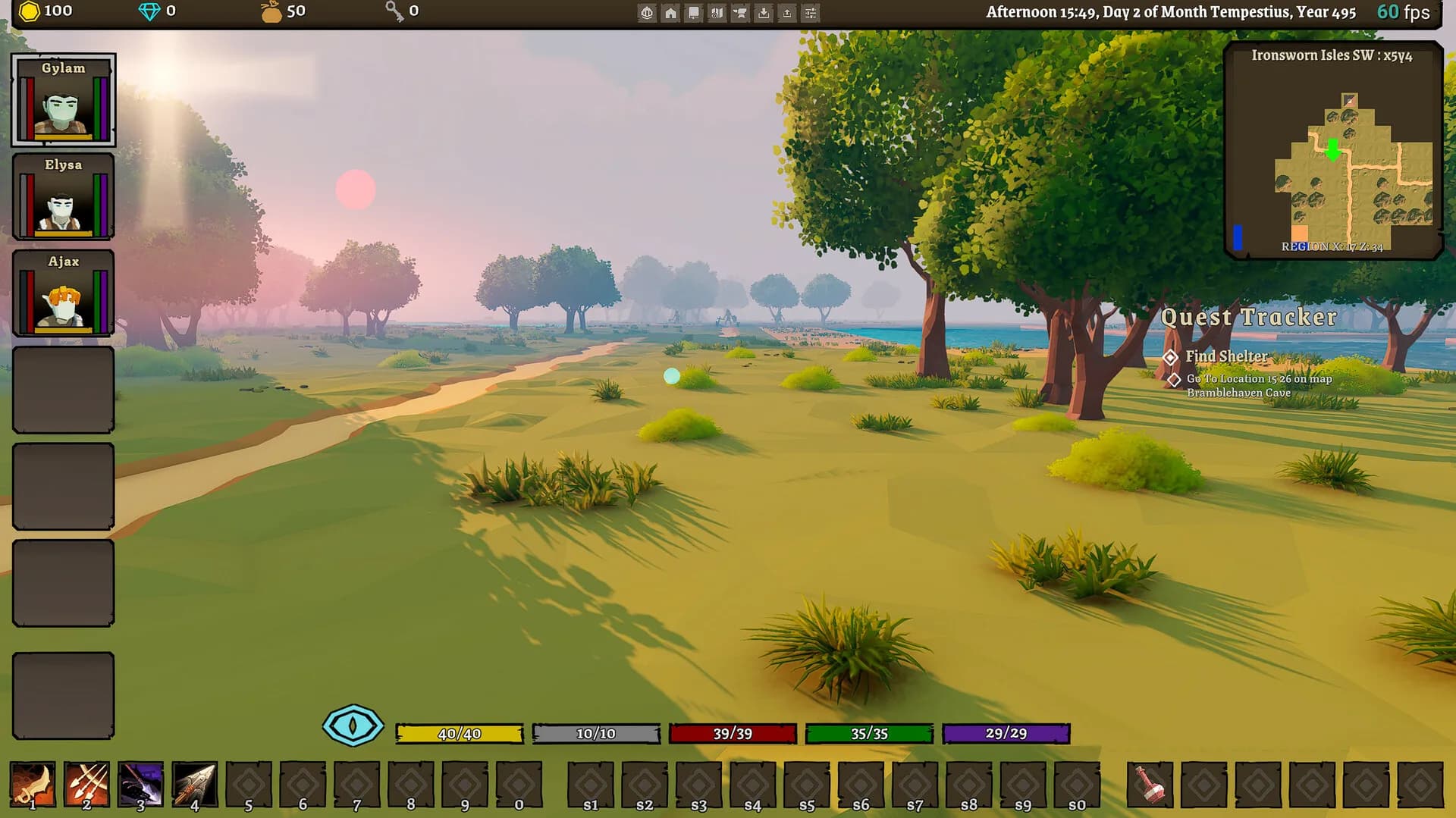Click the Quest Tracker heading
The image size is (1456, 818).
[x=1248, y=317]
